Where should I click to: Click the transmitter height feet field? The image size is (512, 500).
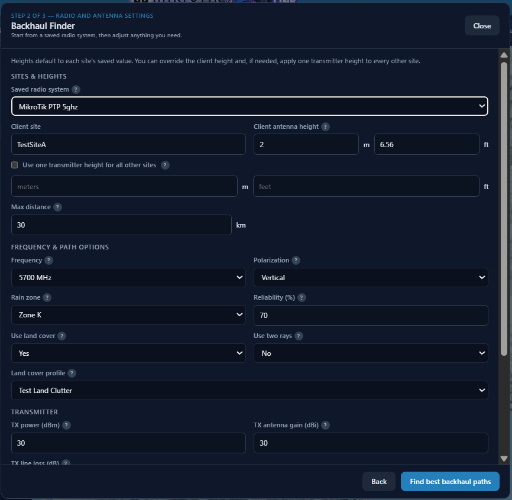point(366,186)
